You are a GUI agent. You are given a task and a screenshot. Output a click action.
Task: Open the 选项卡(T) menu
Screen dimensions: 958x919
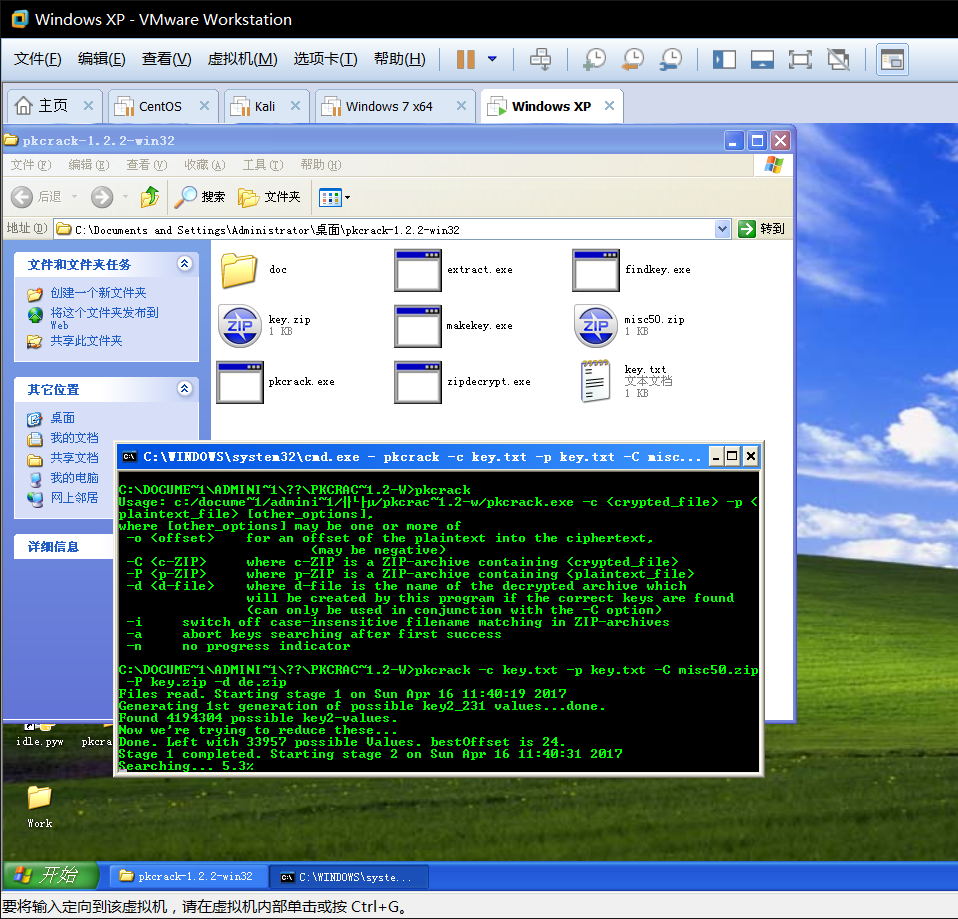click(325, 59)
